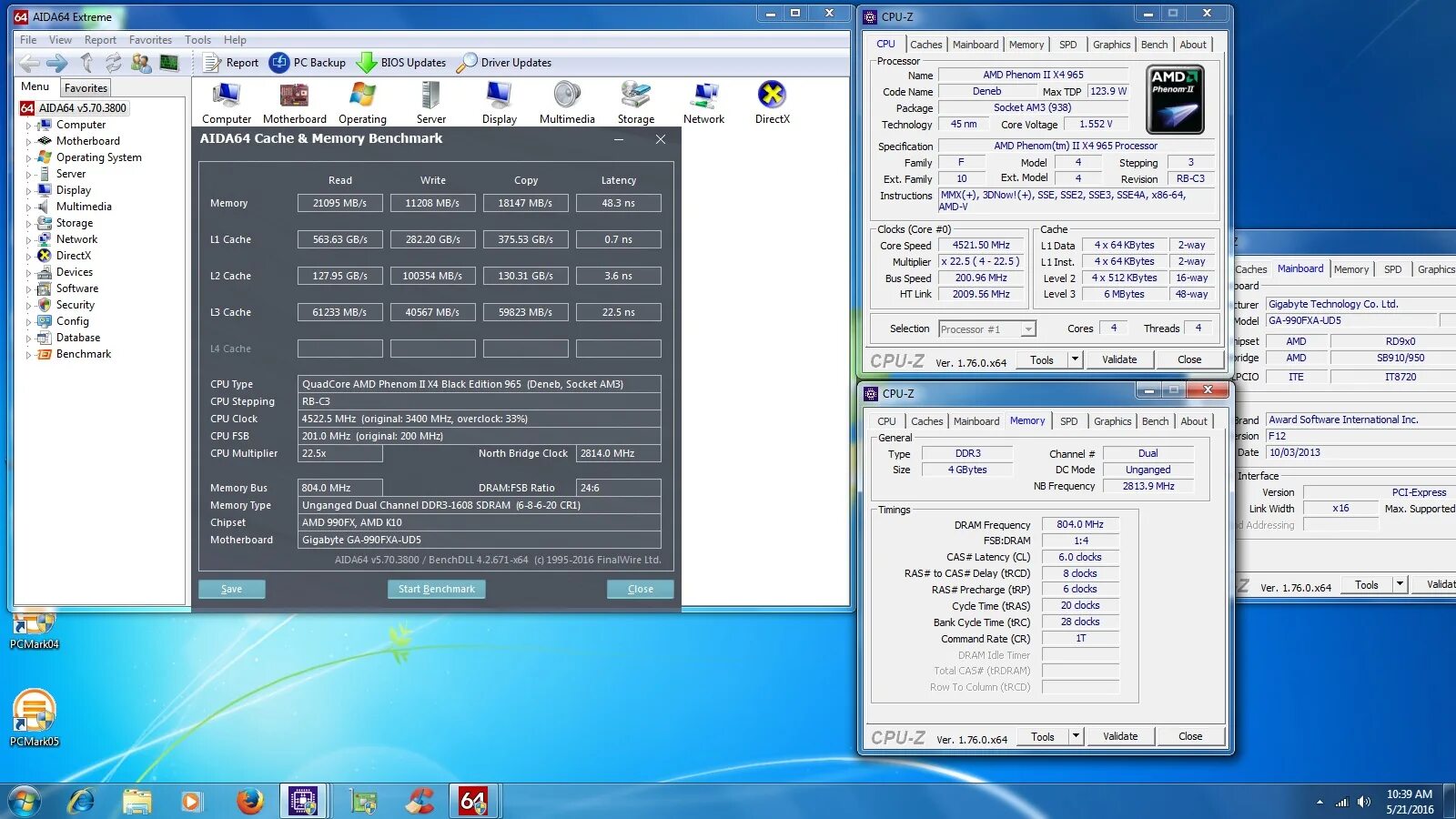Viewport: 1456px width, 819px height.
Task: Click Close button in Memory CPU-Z window
Action: pyautogui.click(x=1190, y=736)
